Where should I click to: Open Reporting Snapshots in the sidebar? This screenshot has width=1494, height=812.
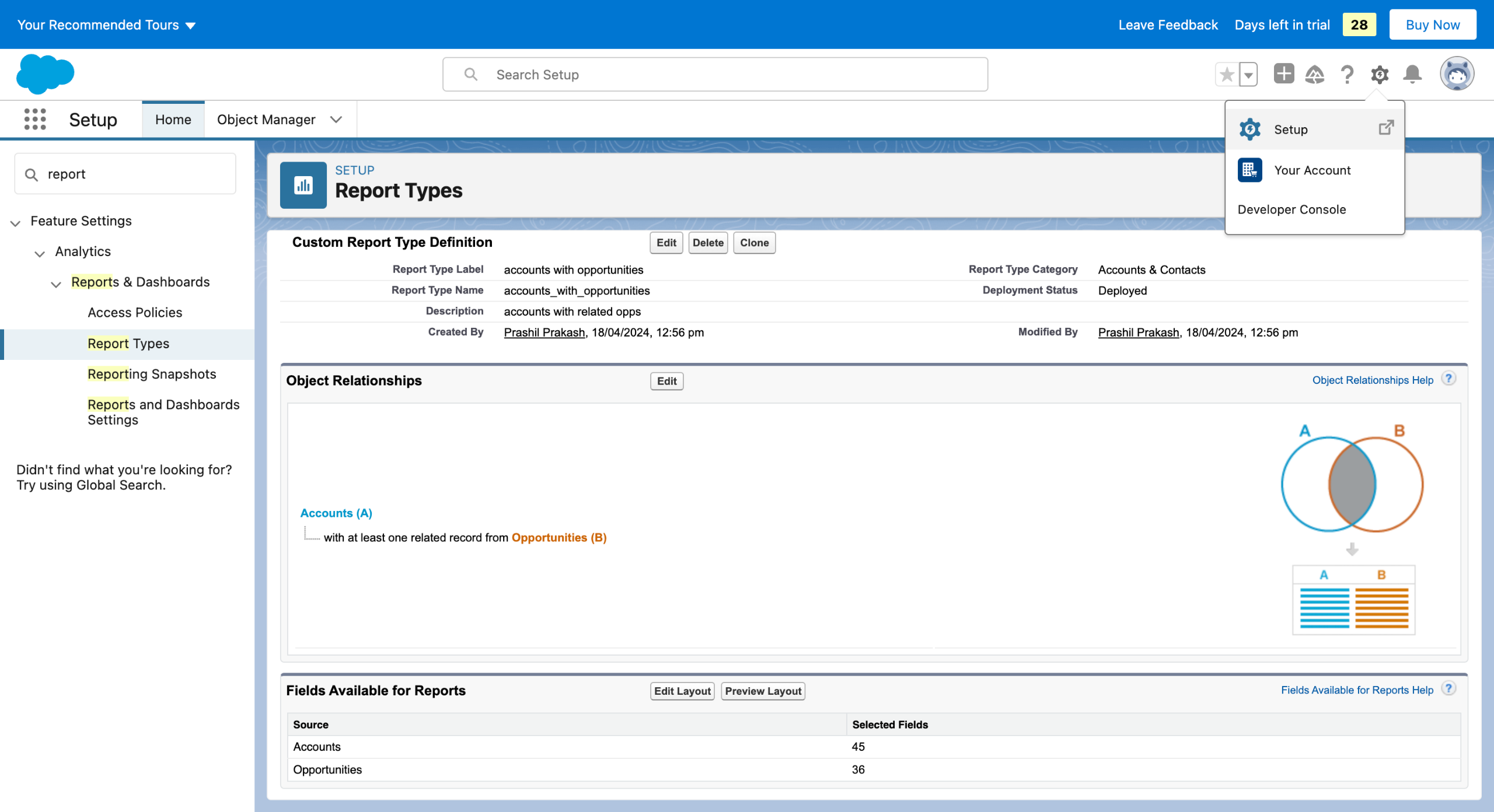(x=152, y=374)
